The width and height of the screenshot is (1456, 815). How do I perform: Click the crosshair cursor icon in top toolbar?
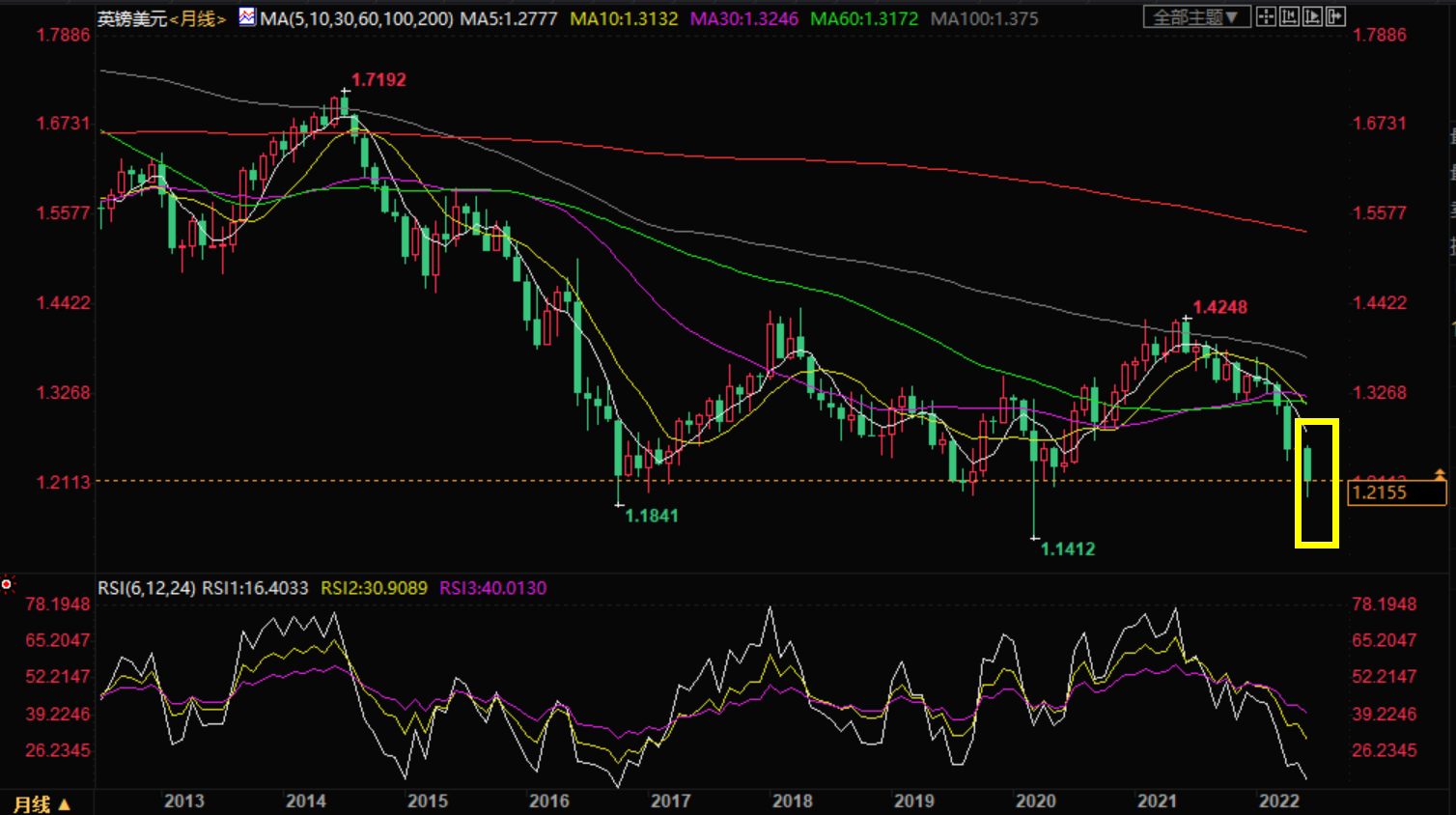click(x=1266, y=16)
